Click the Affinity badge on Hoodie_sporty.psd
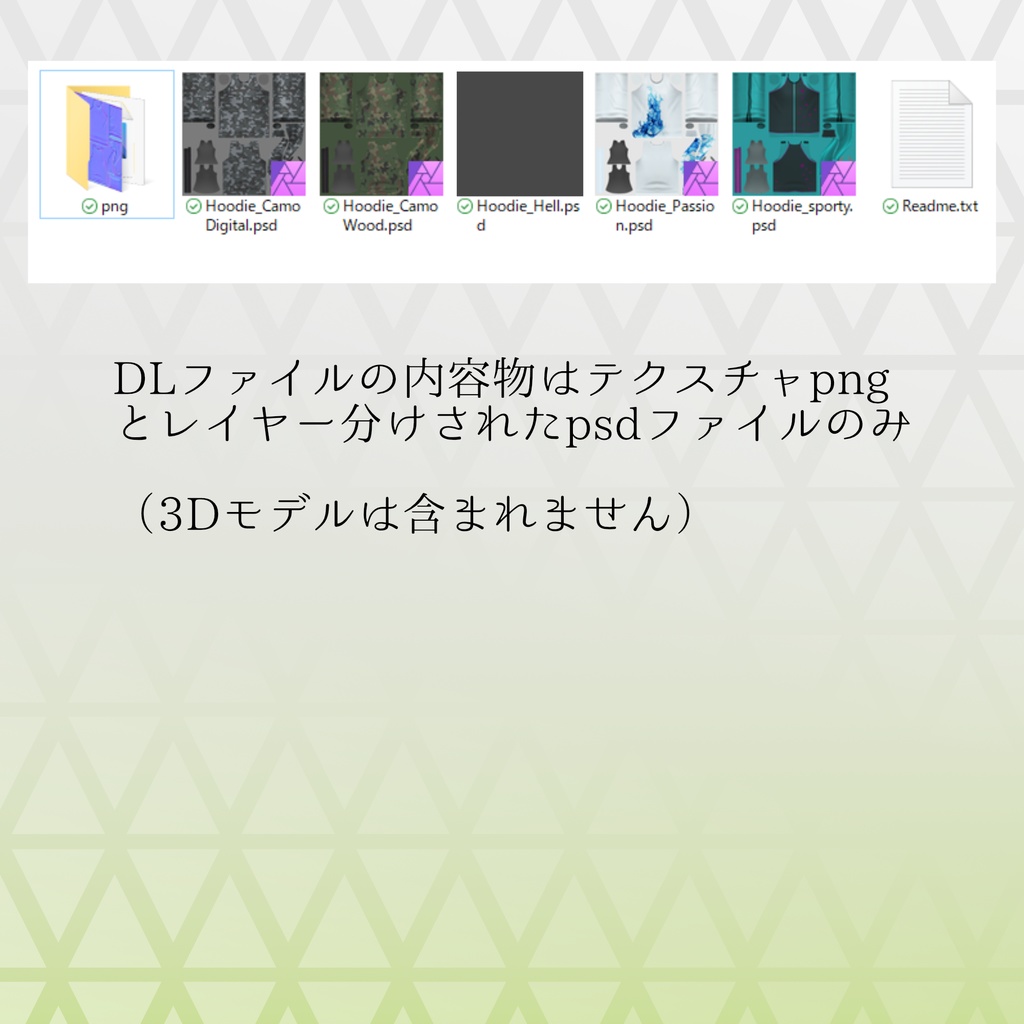1024x1024 pixels. (841, 176)
